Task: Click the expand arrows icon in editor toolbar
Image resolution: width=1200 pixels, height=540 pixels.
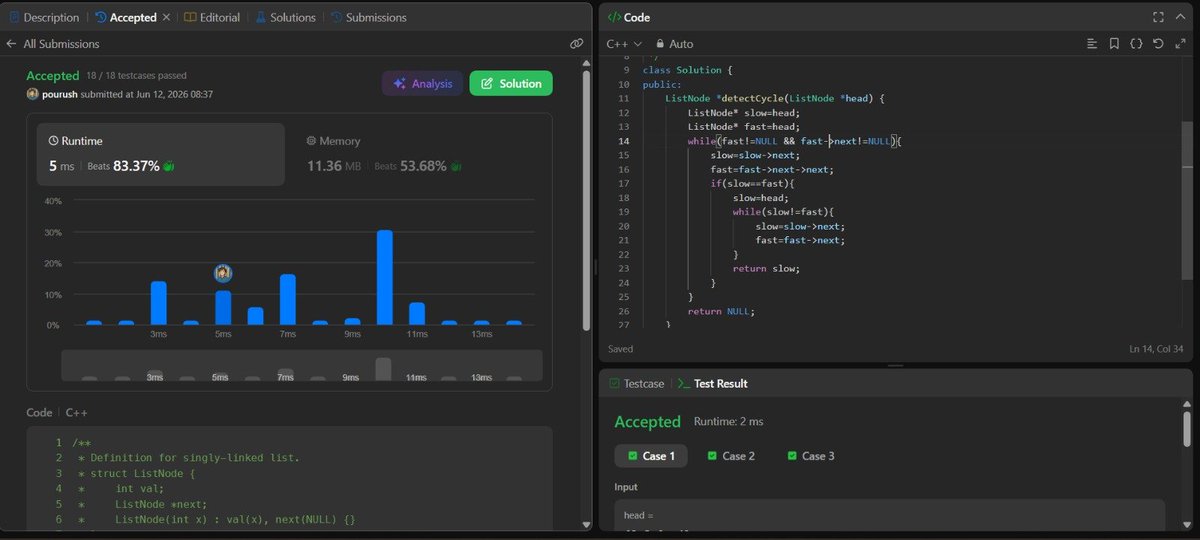Action: pyautogui.click(x=1180, y=44)
